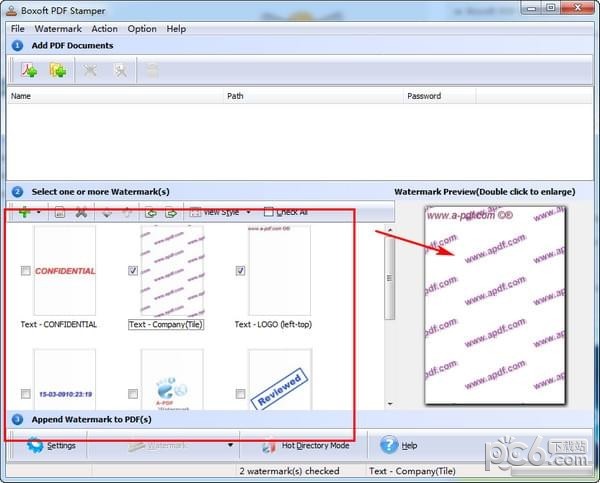Select the Company(Tile) watermark thumbnail
Screen dimensions: 600x483
[x=172, y=270]
